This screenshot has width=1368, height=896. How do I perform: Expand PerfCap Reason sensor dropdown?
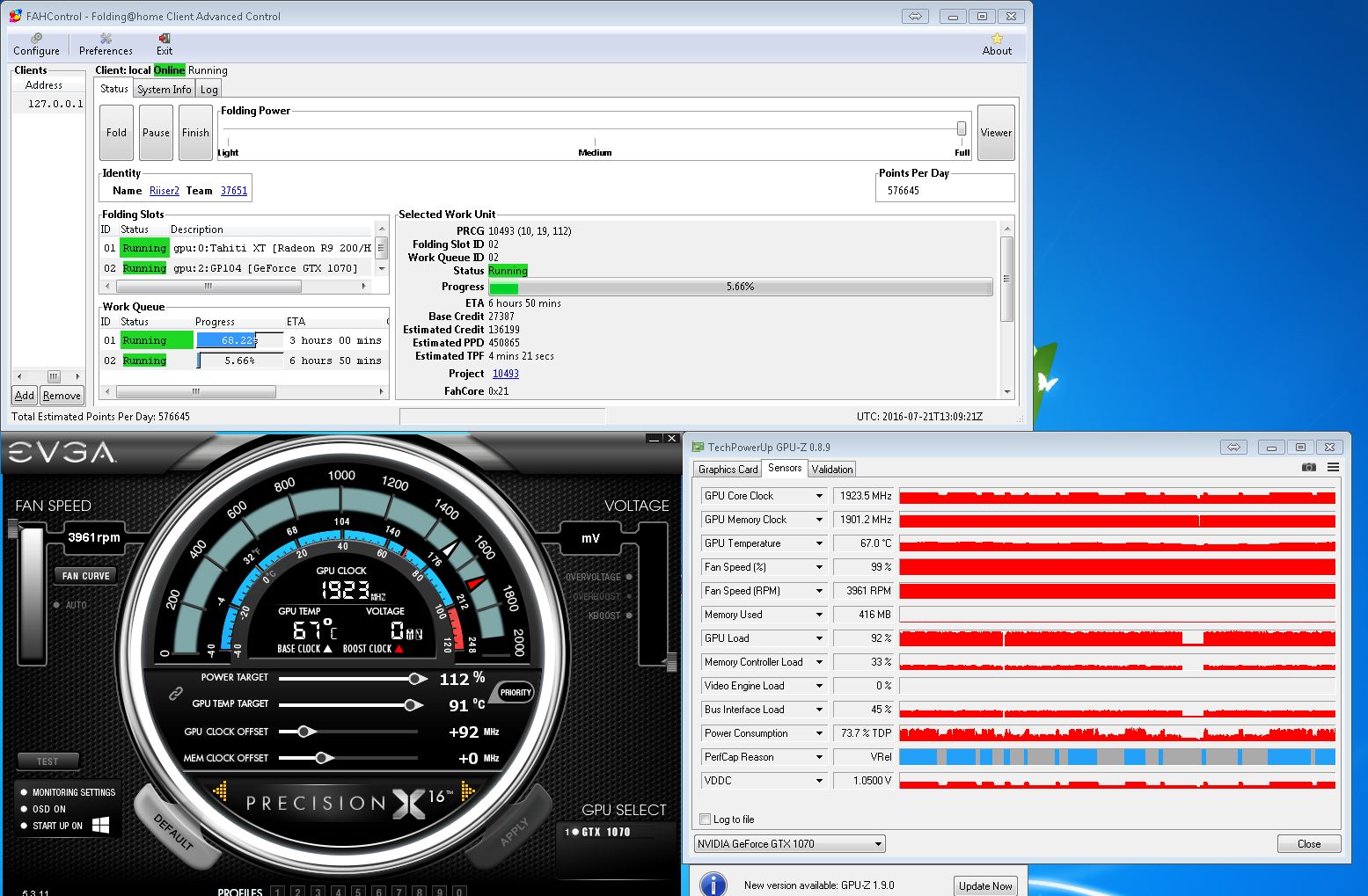tap(819, 757)
